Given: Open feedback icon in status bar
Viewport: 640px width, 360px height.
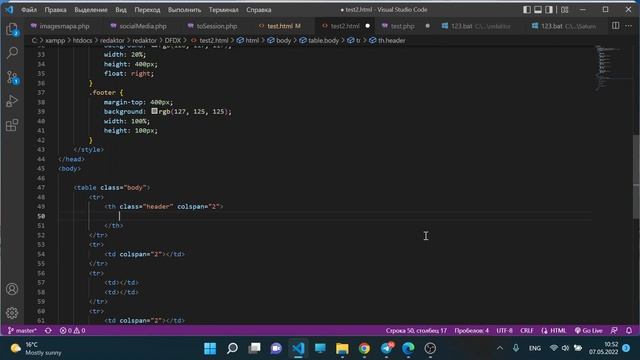Looking at the screenshot, I should point(614,330).
